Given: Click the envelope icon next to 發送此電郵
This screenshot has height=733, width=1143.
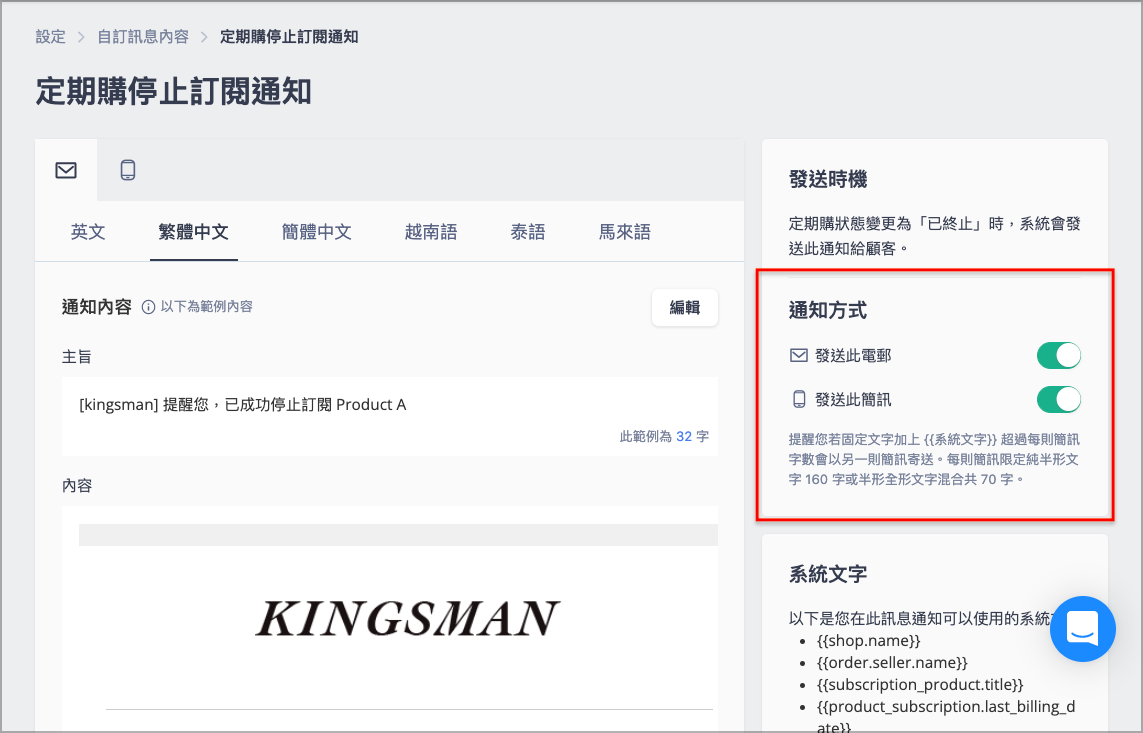Looking at the screenshot, I should coord(799,356).
